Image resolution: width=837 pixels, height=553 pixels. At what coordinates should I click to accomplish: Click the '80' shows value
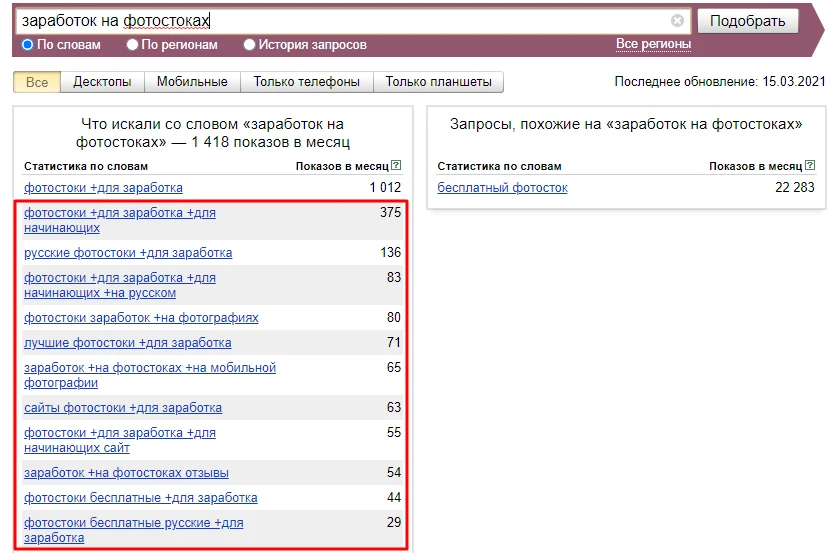(394, 318)
